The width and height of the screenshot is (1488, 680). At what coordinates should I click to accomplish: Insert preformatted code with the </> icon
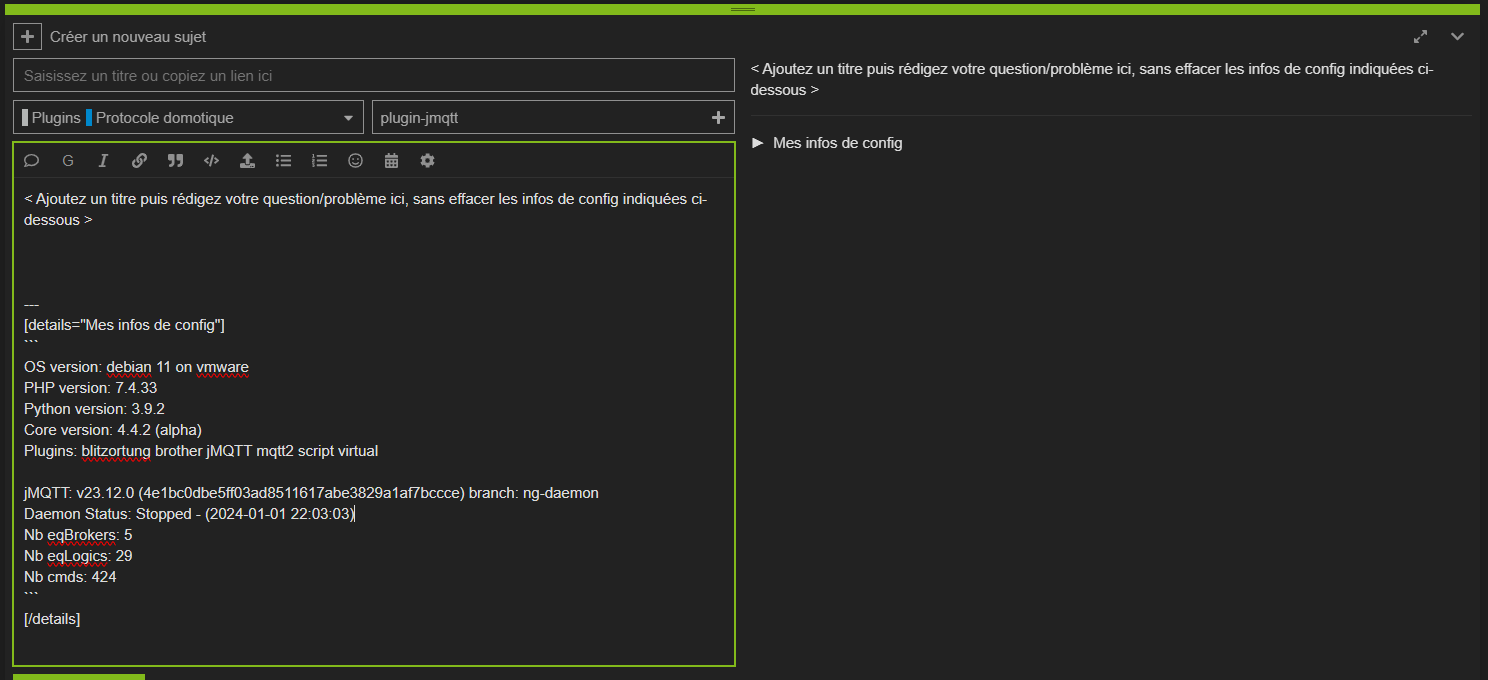tap(211, 161)
